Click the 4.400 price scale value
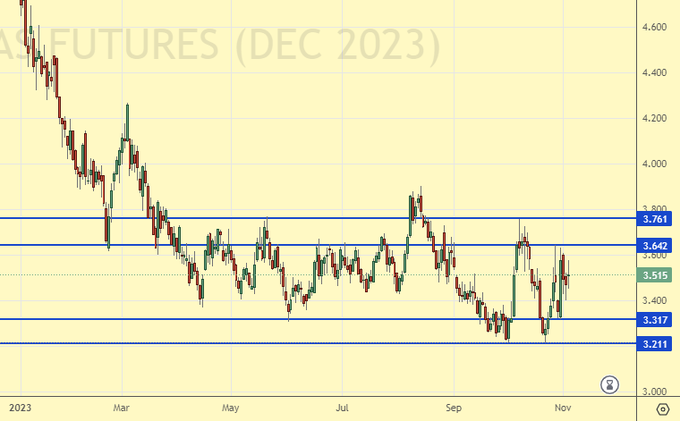Viewport: 680px width, 421px height. [x=657, y=73]
